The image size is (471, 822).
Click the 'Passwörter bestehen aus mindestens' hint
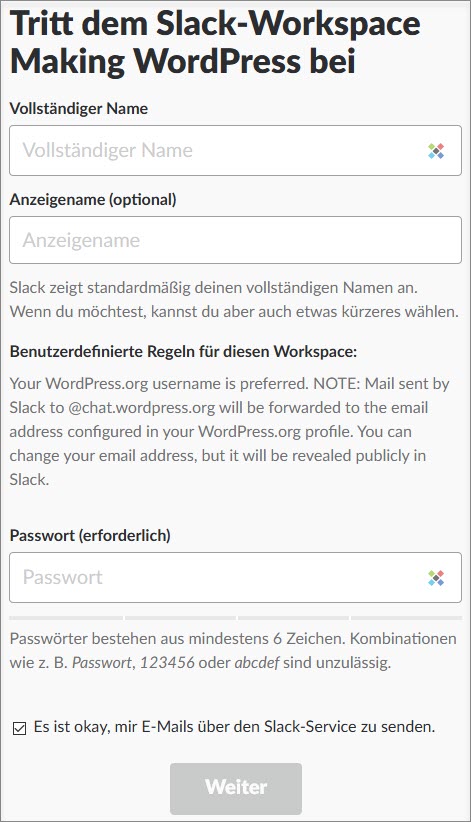click(233, 651)
